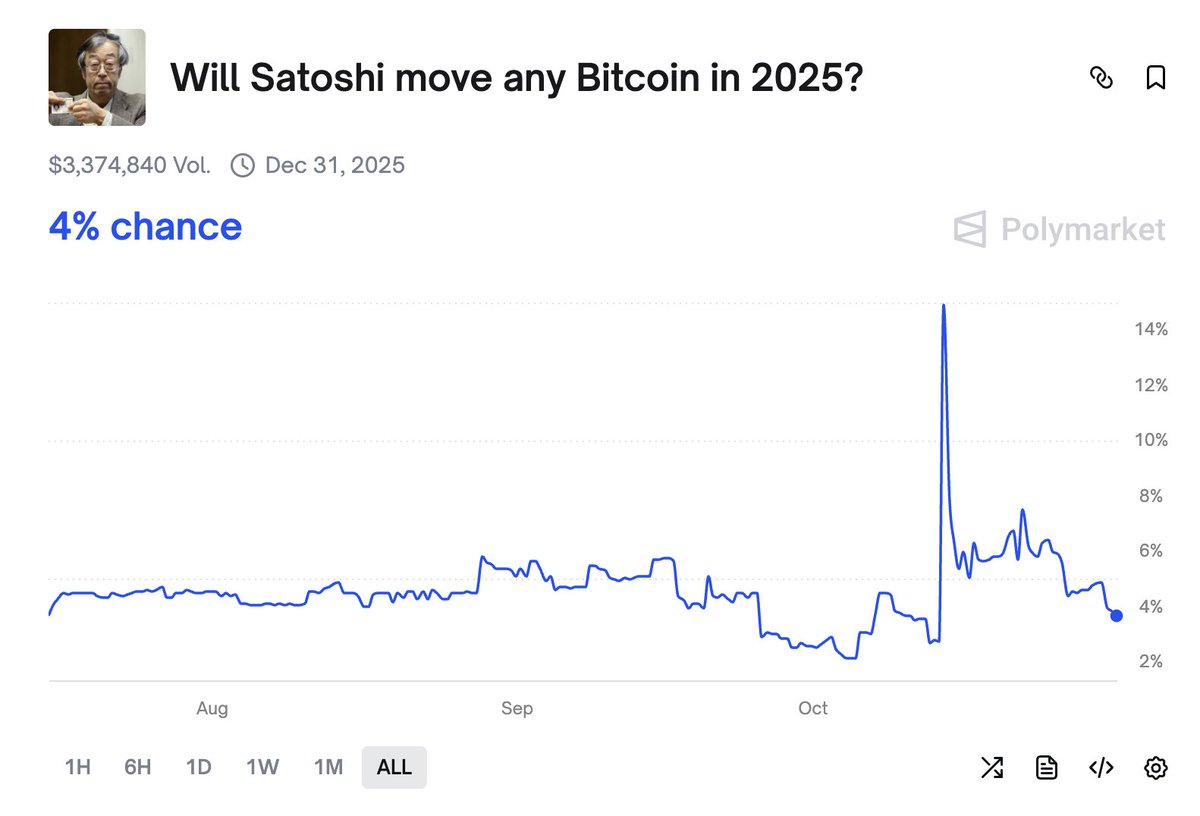Screen dimensions: 1200x816
Task: Click the "4% chance" label
Action: point(145,227)
